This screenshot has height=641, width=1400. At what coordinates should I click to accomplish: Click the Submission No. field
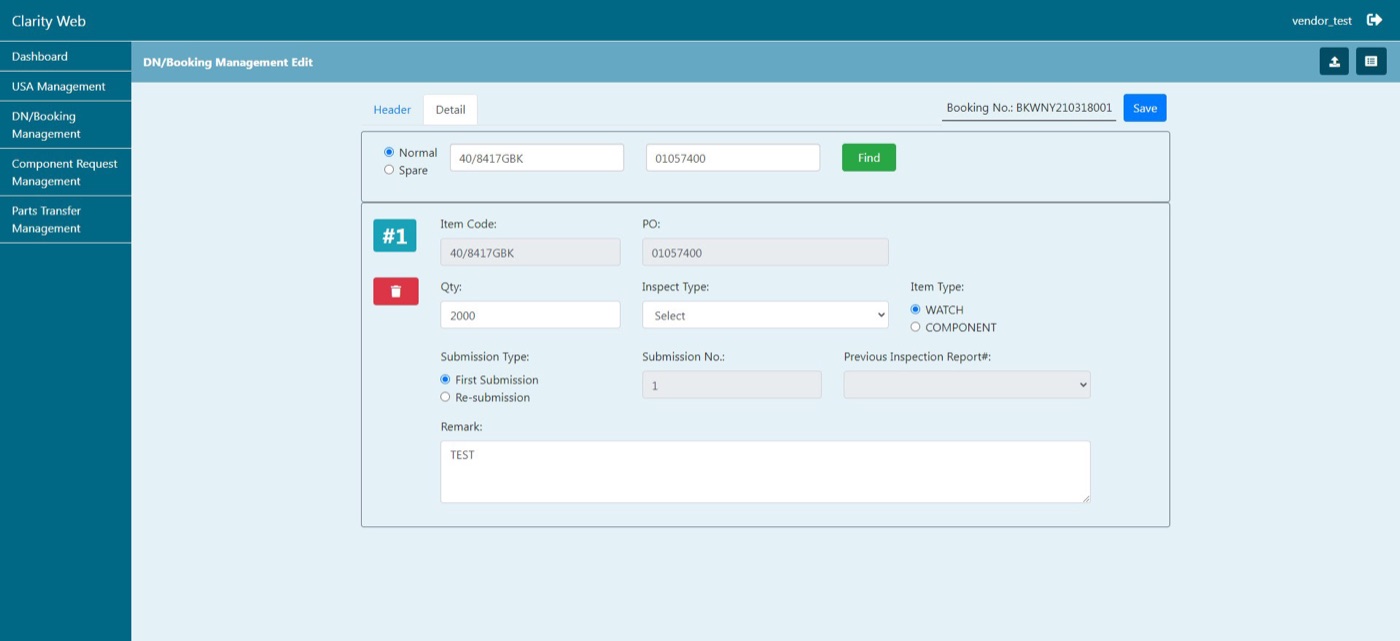click(732, 385)
